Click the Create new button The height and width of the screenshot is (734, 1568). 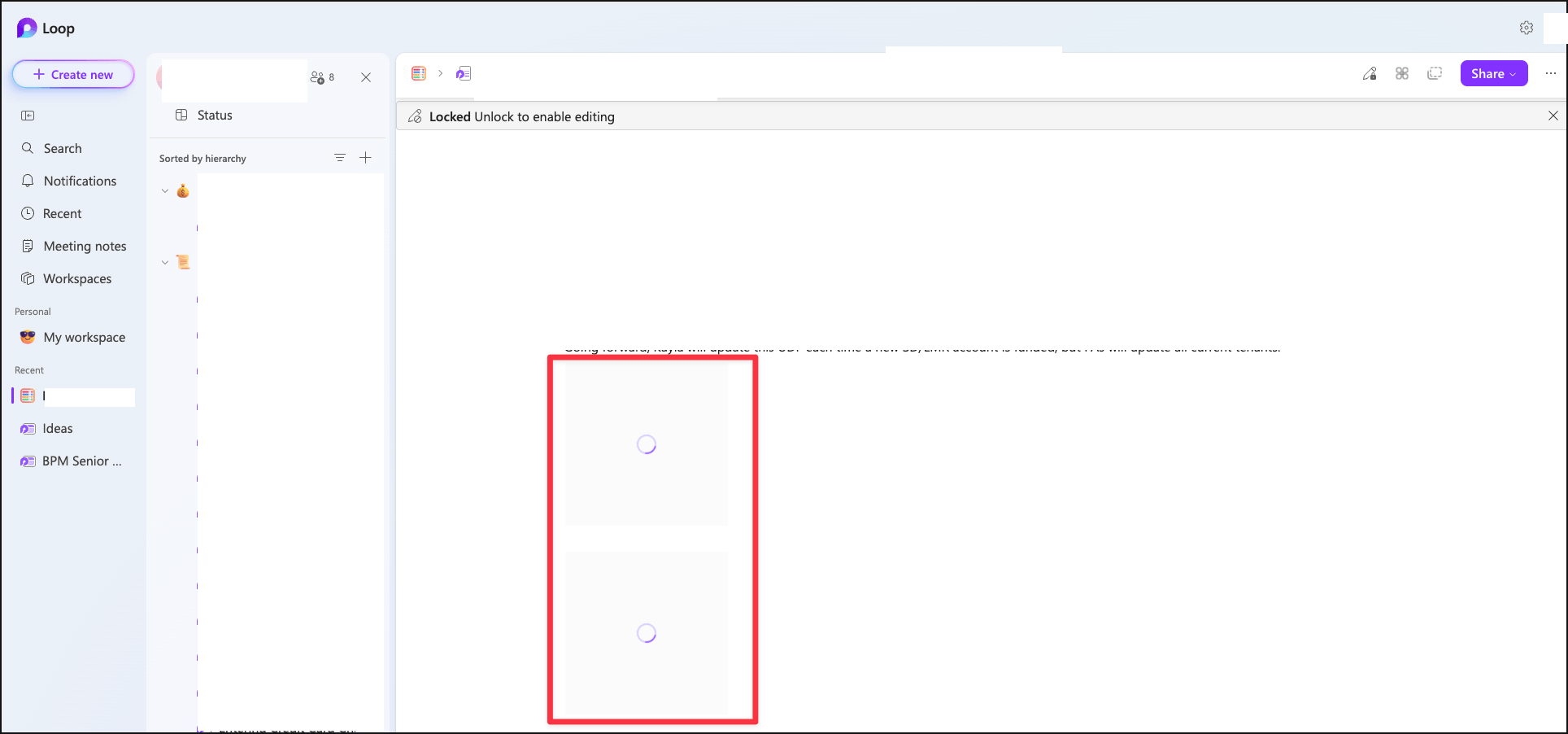tap(73, 75)
